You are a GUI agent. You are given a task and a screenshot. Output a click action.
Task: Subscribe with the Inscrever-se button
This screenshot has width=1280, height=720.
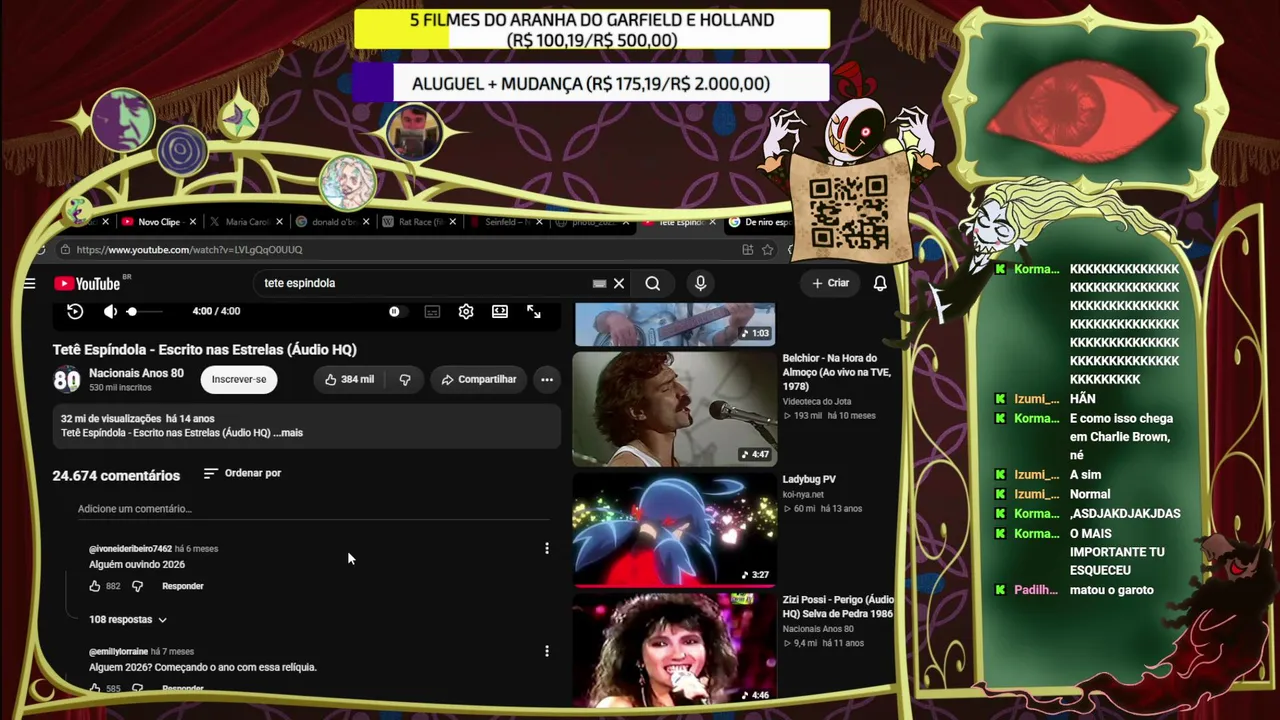point(239,379)
